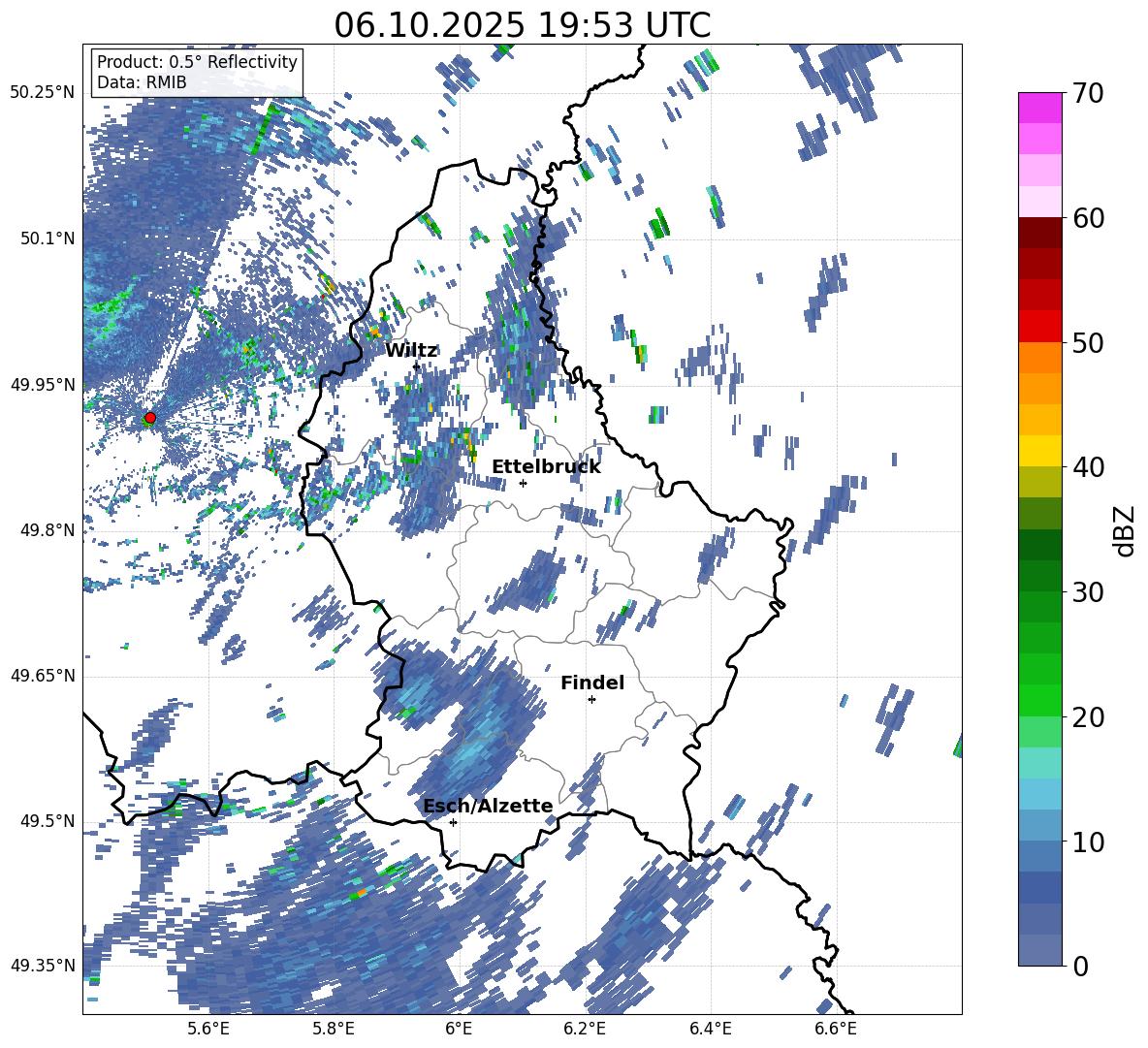Click the 49.5°N latitude label
This screenshot has height=1048, width=1148.
[x=47, y=821]
